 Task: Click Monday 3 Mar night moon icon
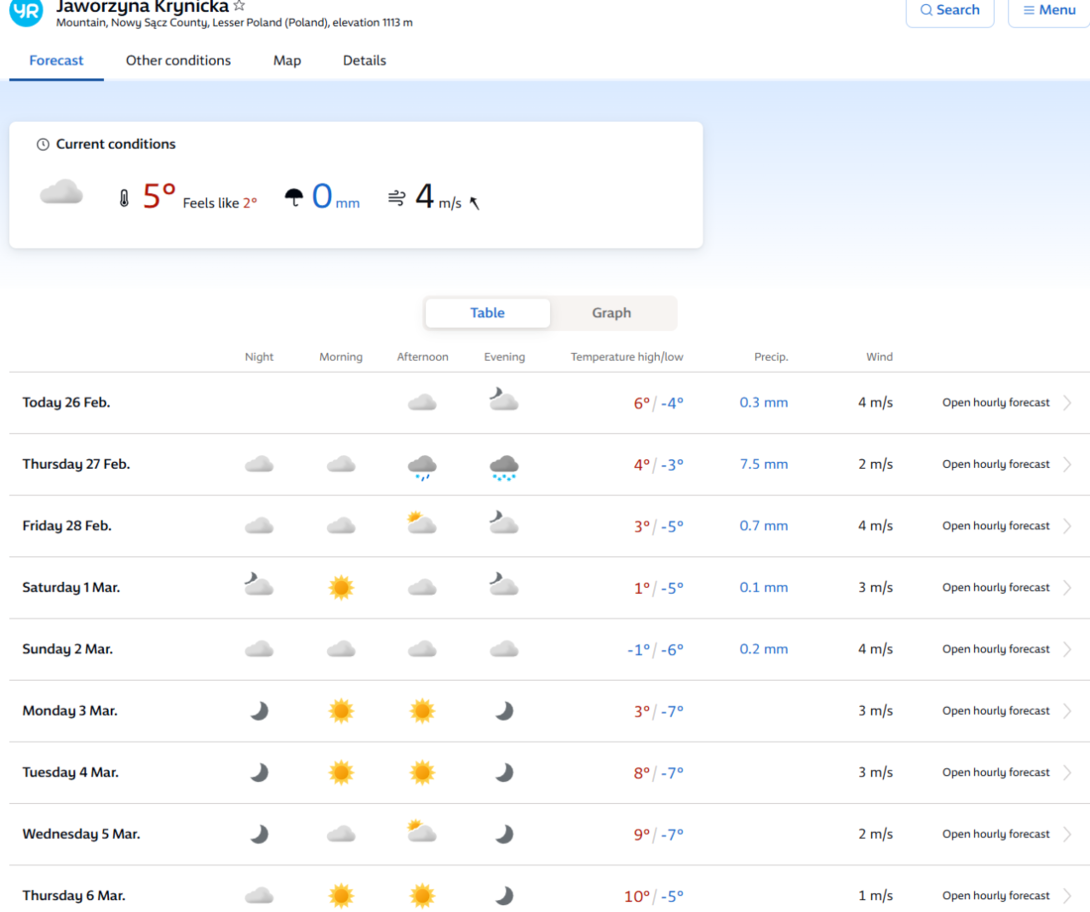click(259, 710)
